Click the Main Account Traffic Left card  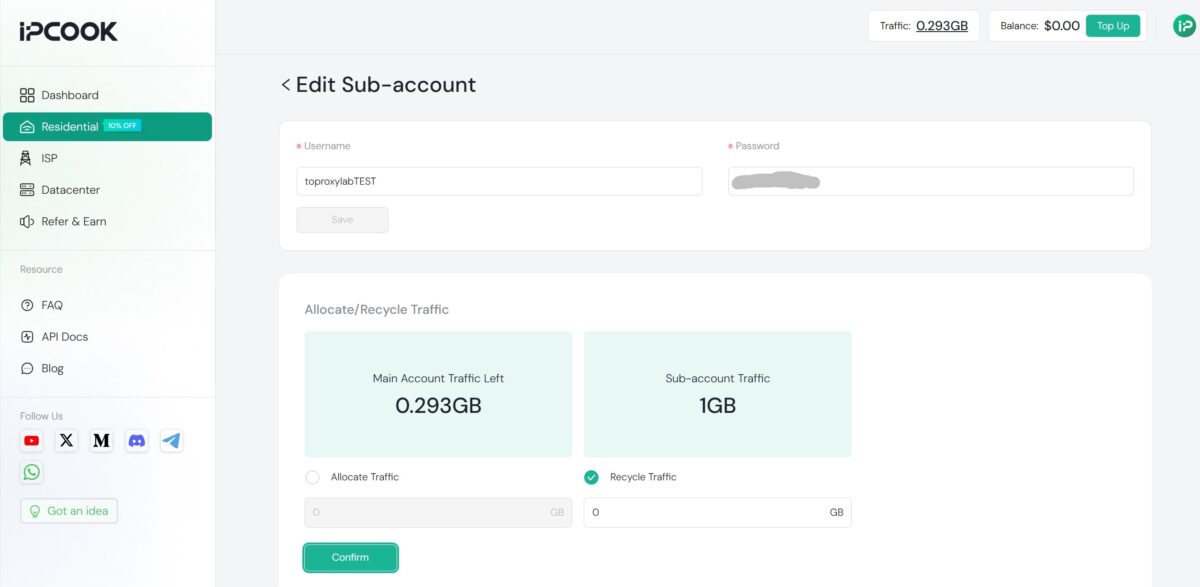click(438, 394)
